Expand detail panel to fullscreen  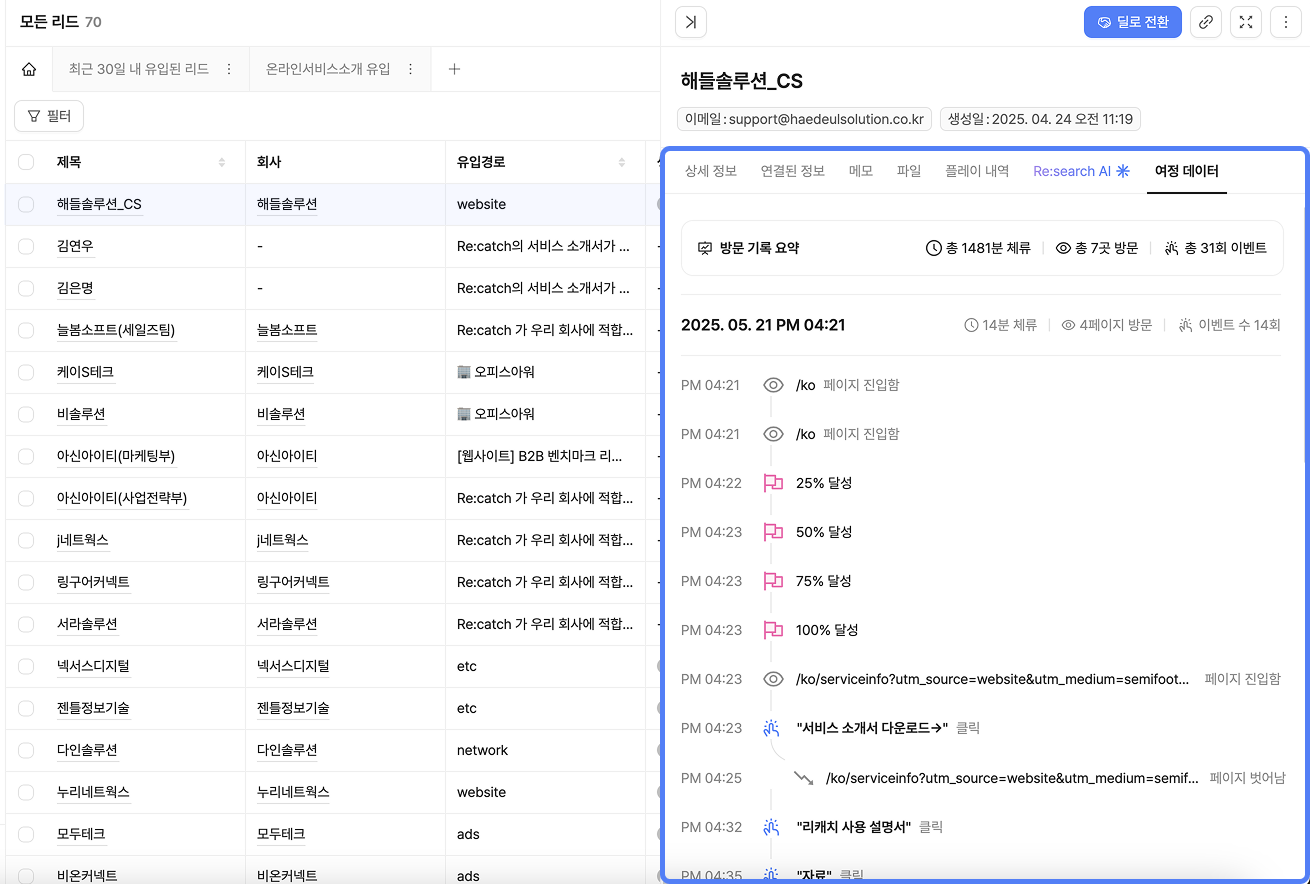pos(1246,22)
